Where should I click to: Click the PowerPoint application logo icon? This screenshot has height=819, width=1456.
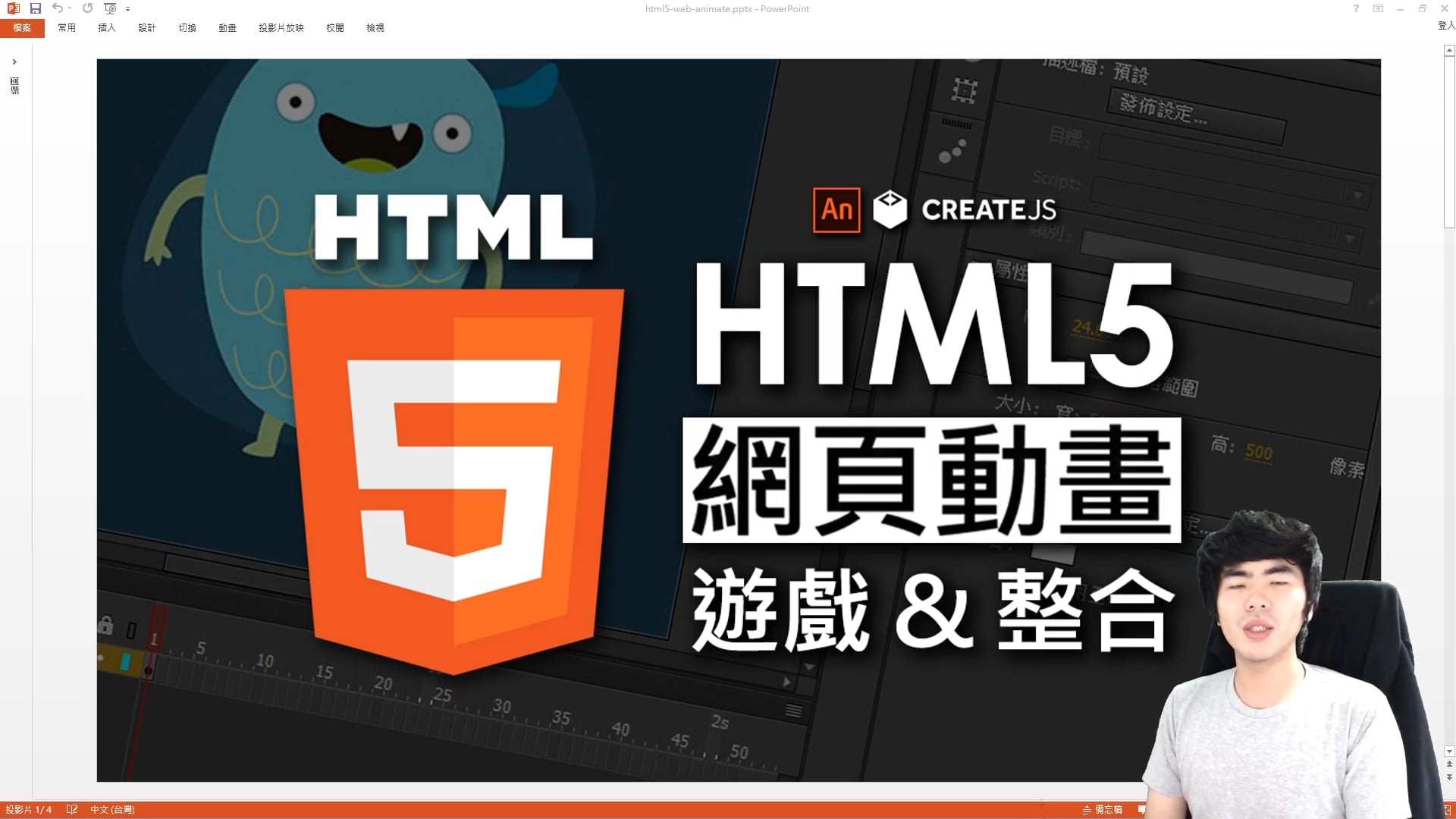pos(13,8)
